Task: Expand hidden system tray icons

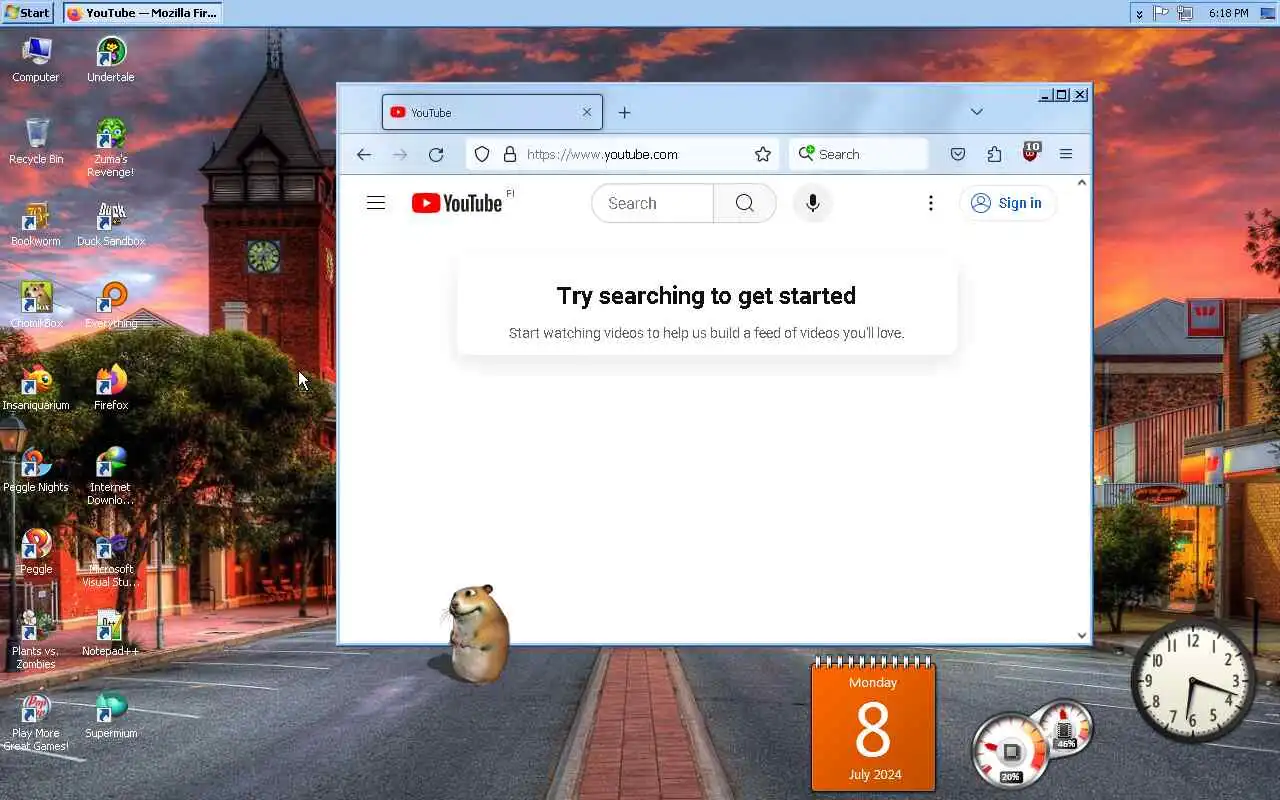Action: pyautogui.click(x=1138, y=13)
